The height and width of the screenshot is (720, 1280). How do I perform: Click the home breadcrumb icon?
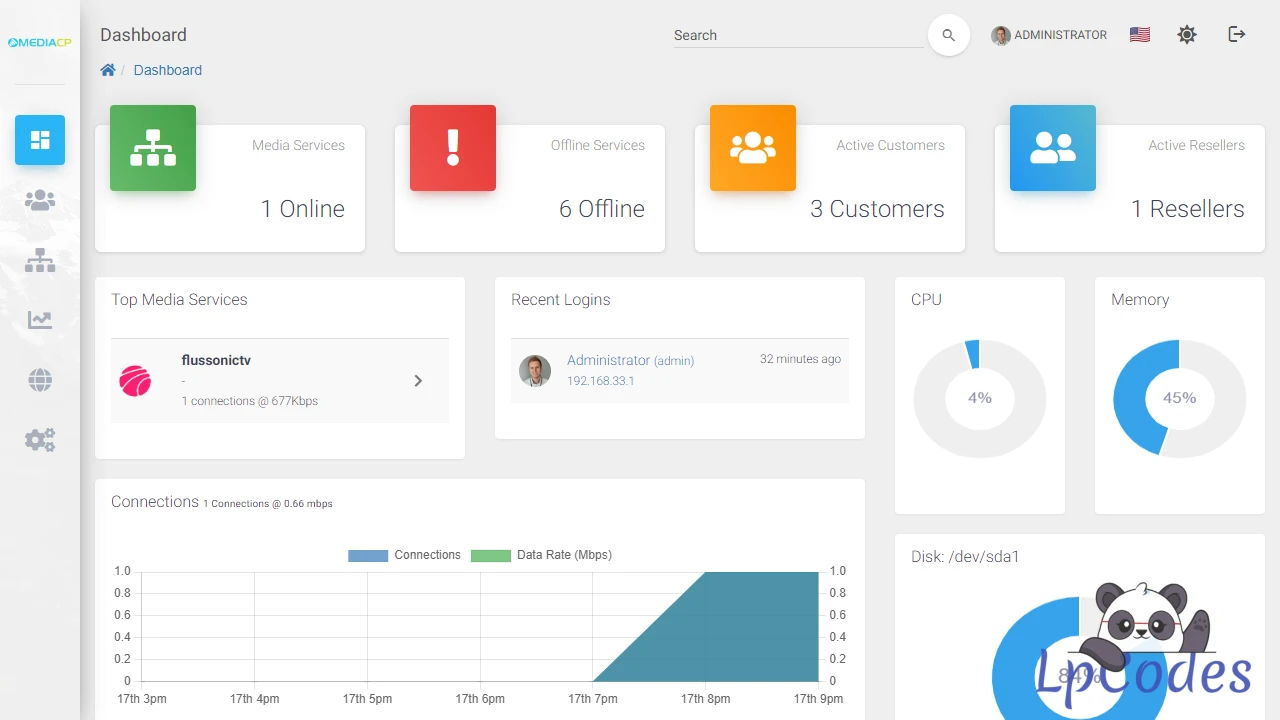108,70
